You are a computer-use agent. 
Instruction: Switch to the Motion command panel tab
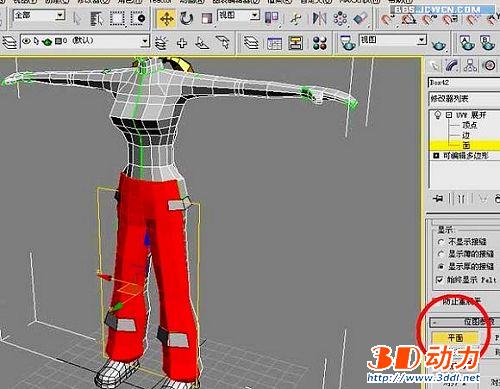[x=489, y=65]
